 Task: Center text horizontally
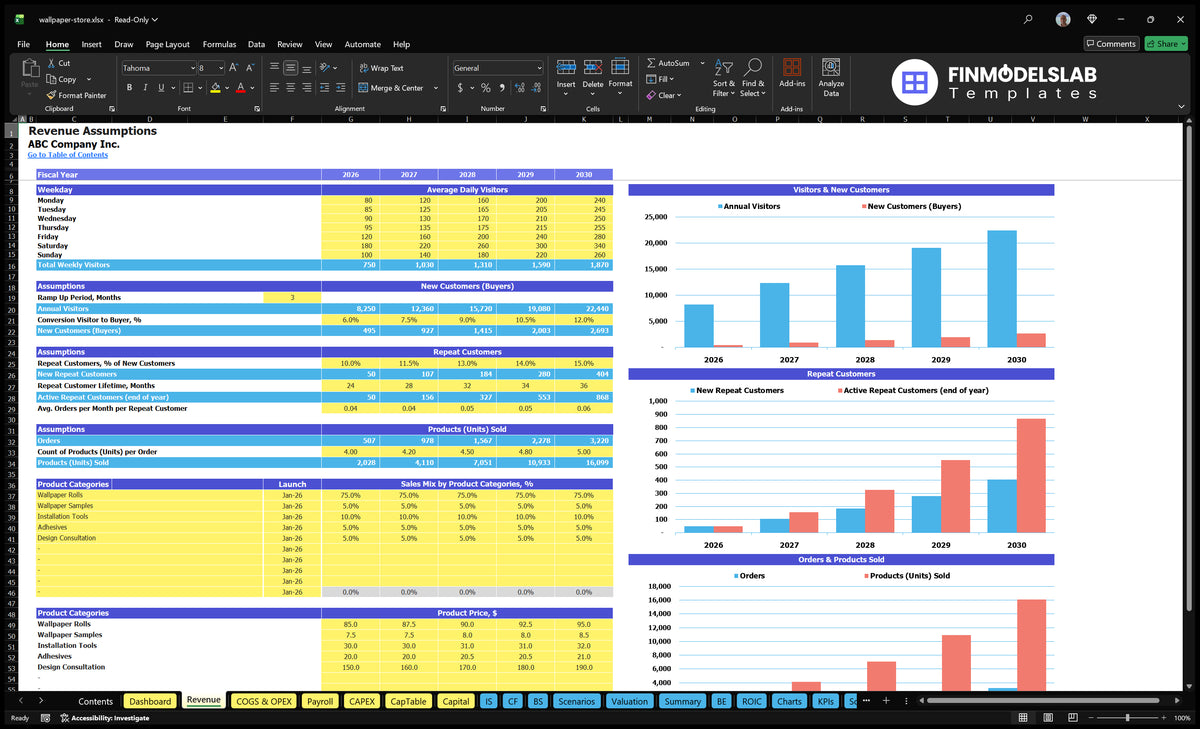click(290, 88)
